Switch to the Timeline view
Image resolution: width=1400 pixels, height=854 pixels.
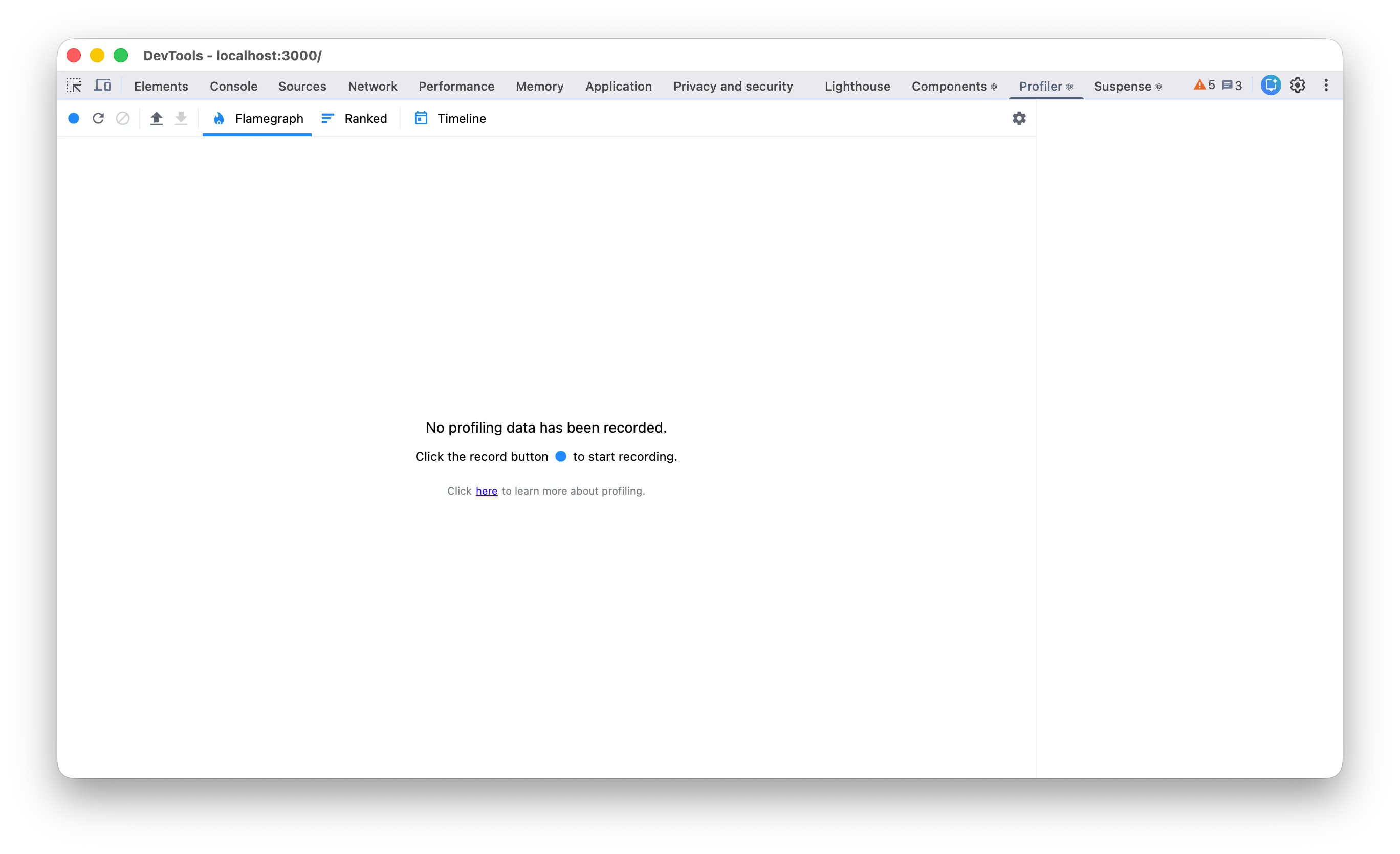[451, 118]
